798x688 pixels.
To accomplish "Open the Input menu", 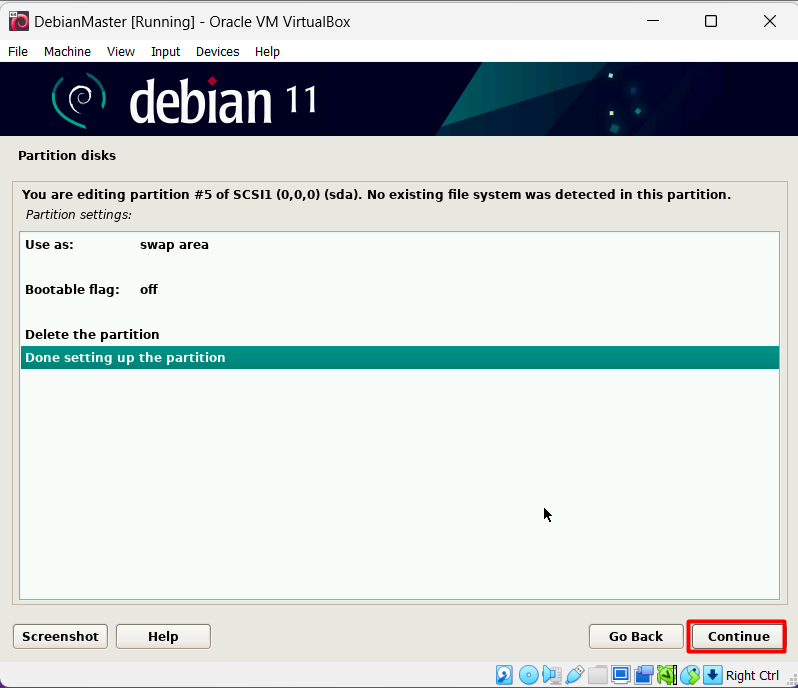I will click(x=165, y=51).
